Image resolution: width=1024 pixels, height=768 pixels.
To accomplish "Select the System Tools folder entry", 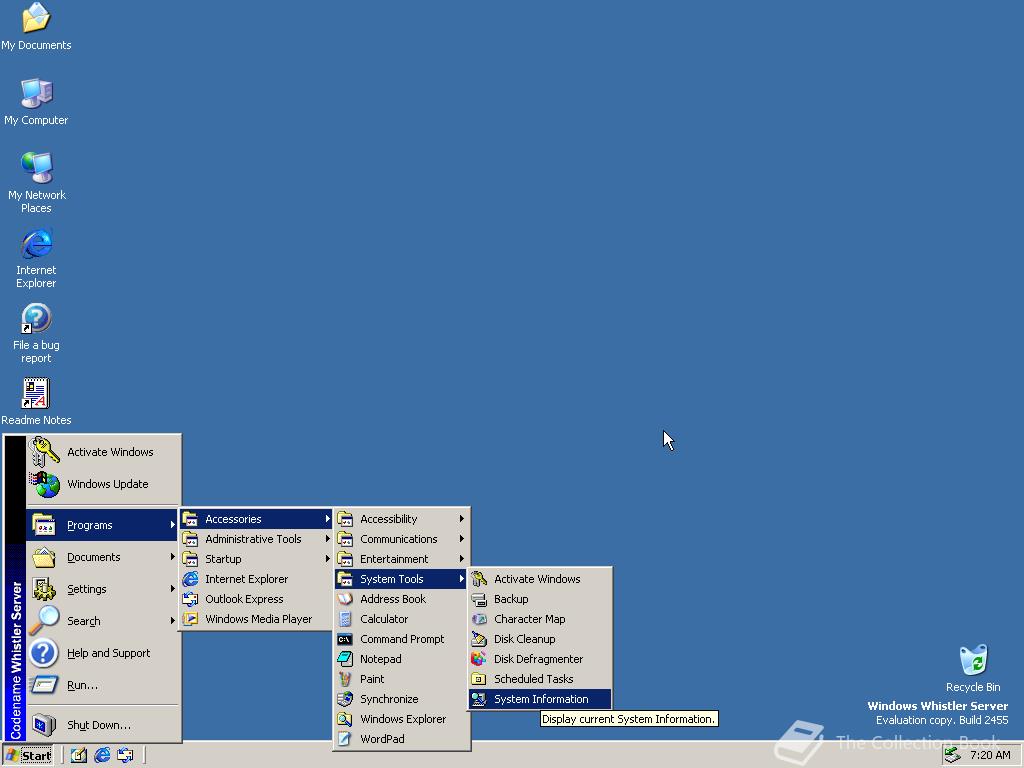I will (401, 579).
